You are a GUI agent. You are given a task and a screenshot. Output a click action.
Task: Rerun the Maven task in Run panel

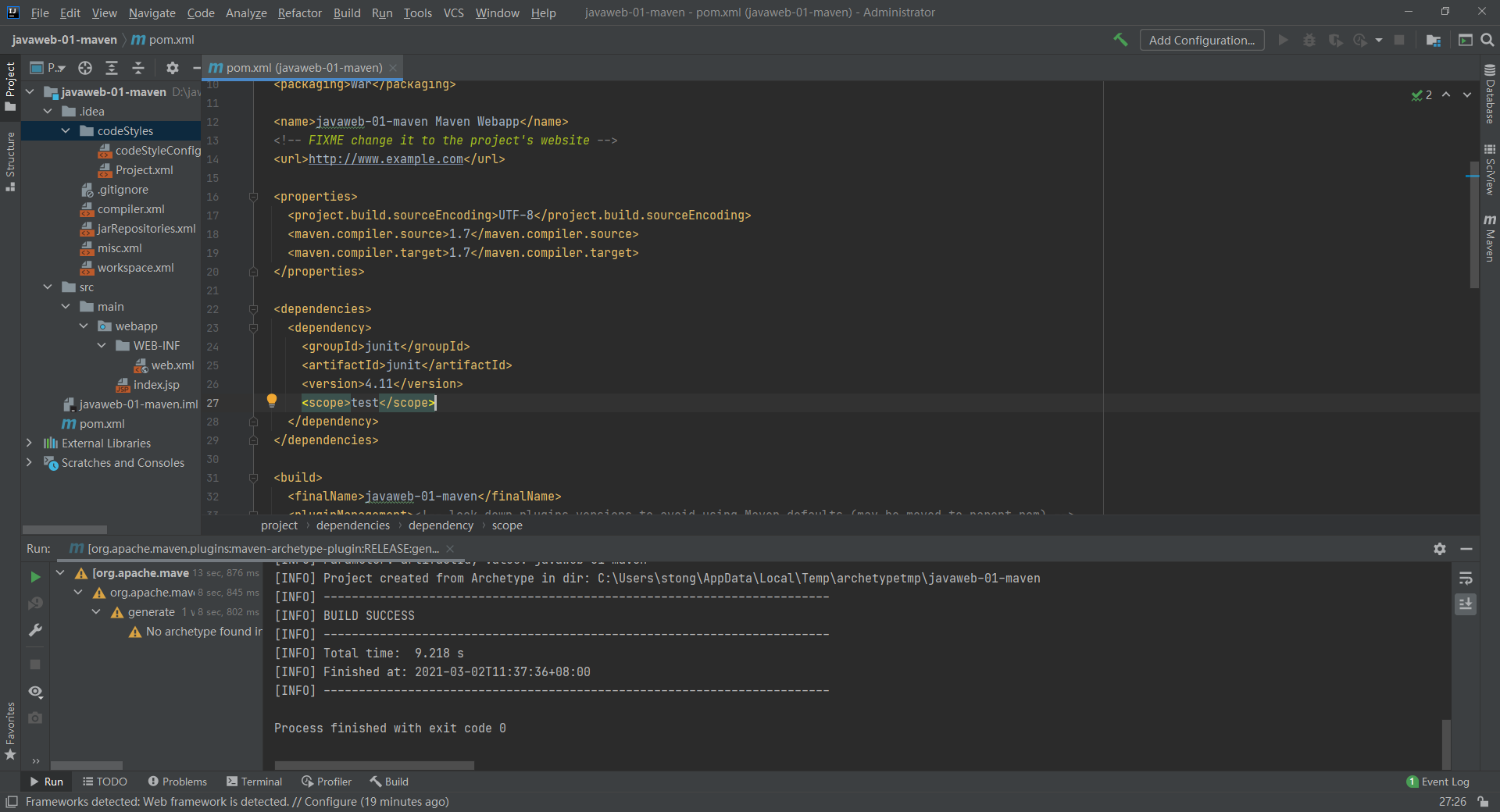tap(35, 577)
